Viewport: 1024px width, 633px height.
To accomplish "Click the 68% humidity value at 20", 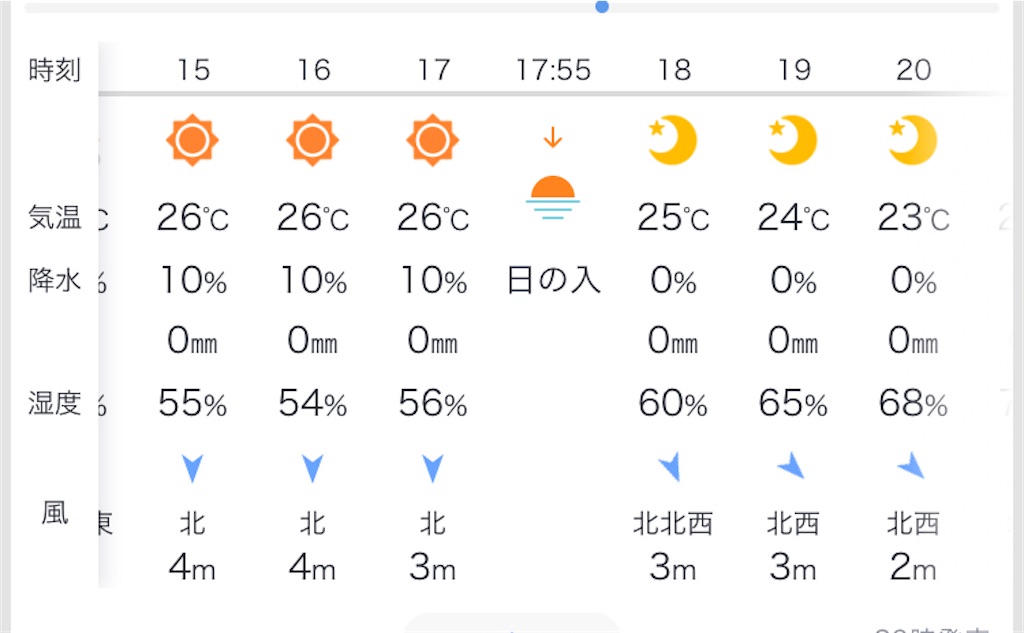I will 913,403.
